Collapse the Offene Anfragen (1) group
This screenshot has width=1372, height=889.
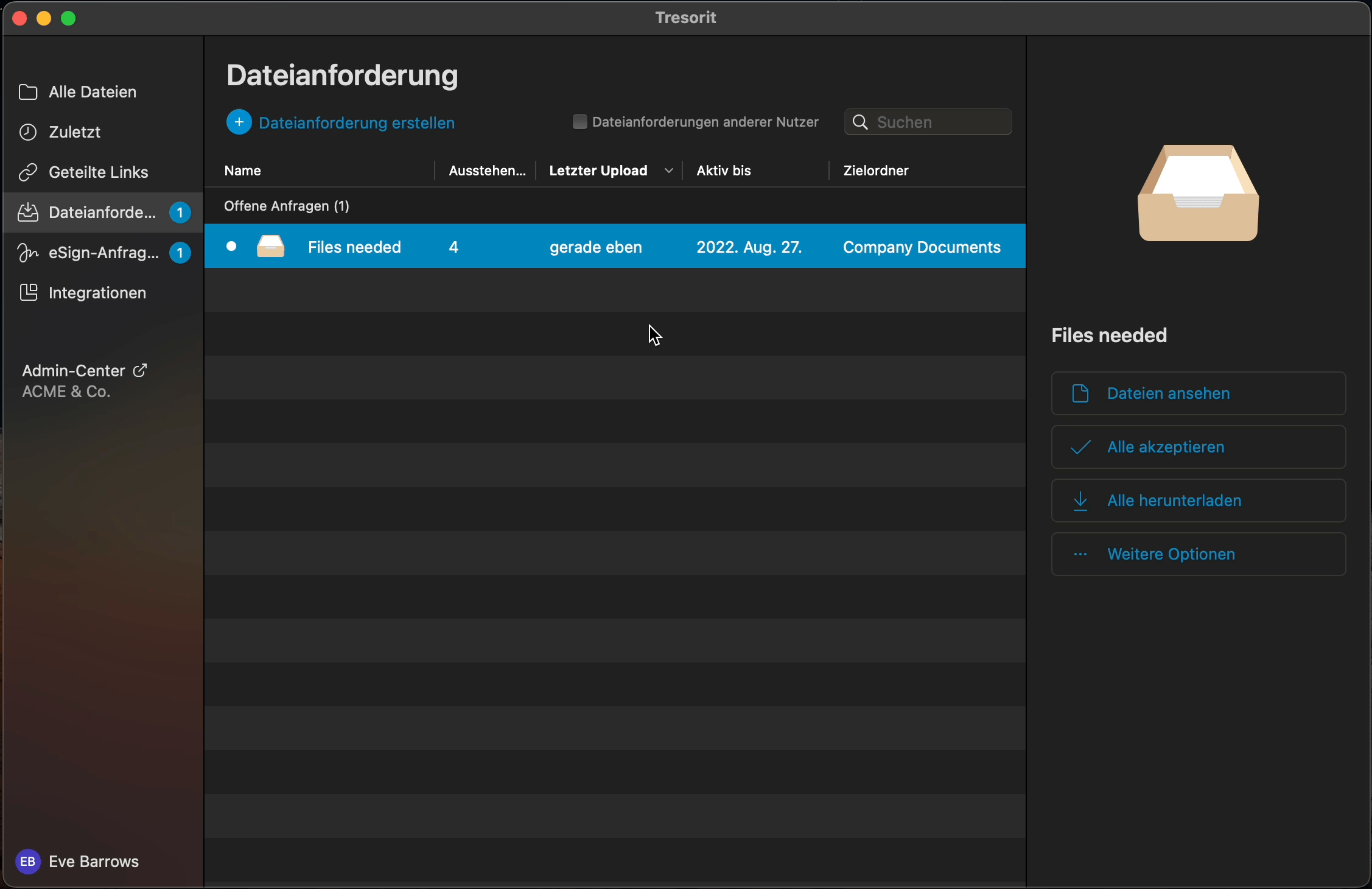(287, 206)
